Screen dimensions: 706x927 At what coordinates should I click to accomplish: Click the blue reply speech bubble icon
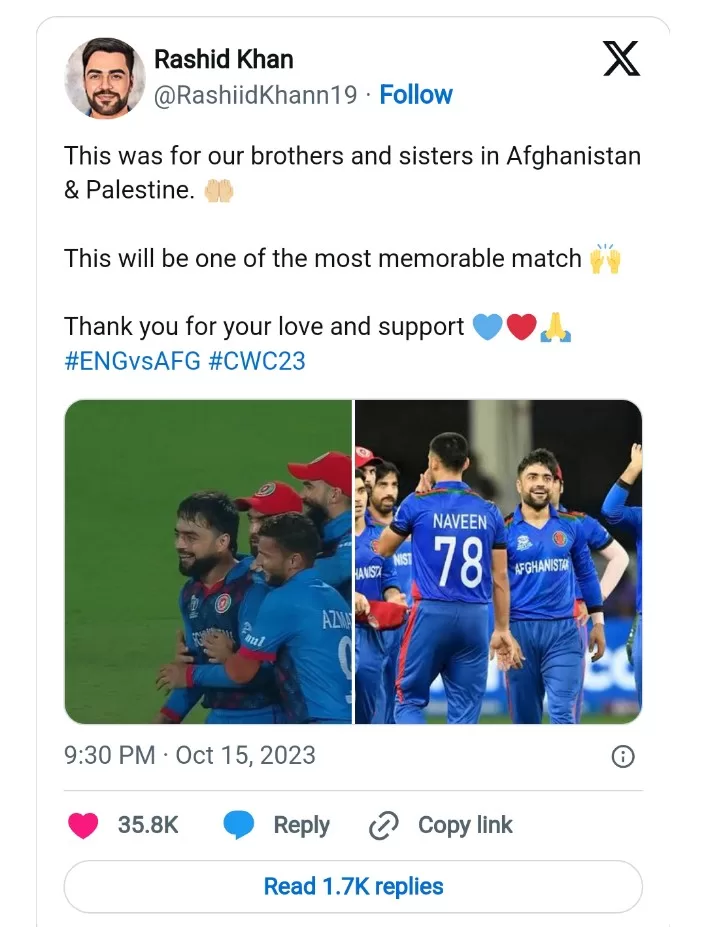click(239, 825)
